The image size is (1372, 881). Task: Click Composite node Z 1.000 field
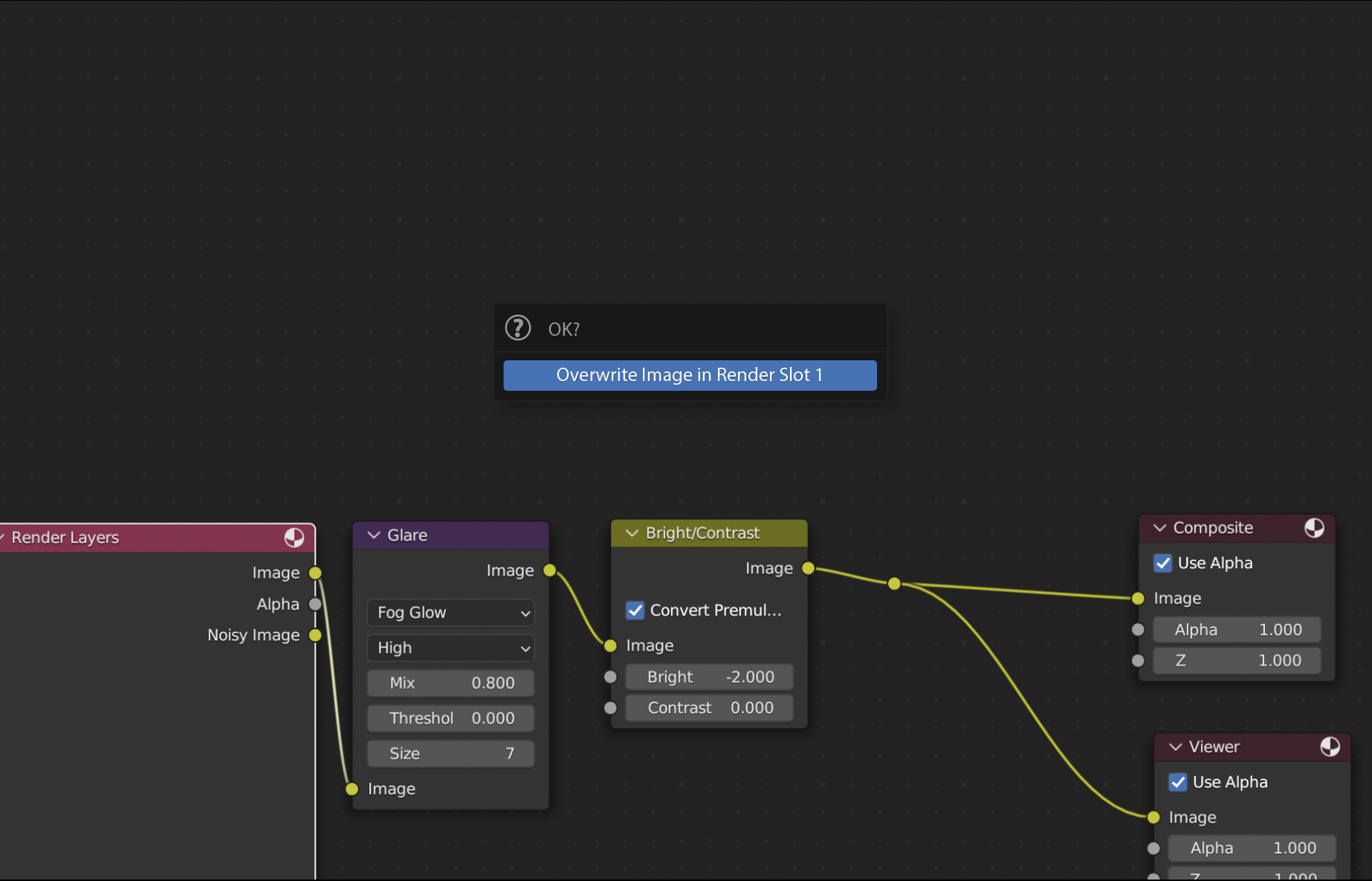point(1237,660)
